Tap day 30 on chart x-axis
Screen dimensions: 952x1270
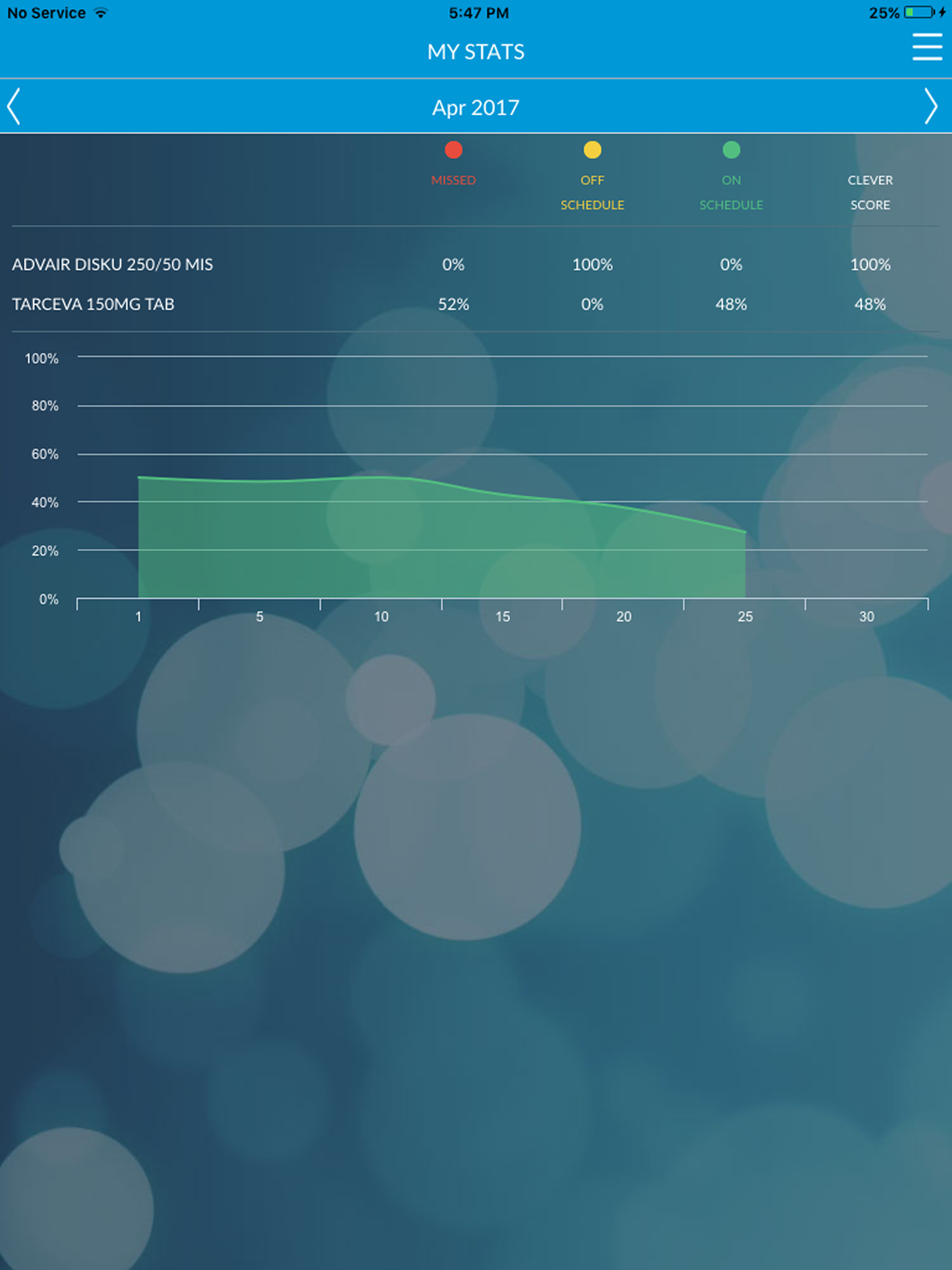tap(866, 616)
